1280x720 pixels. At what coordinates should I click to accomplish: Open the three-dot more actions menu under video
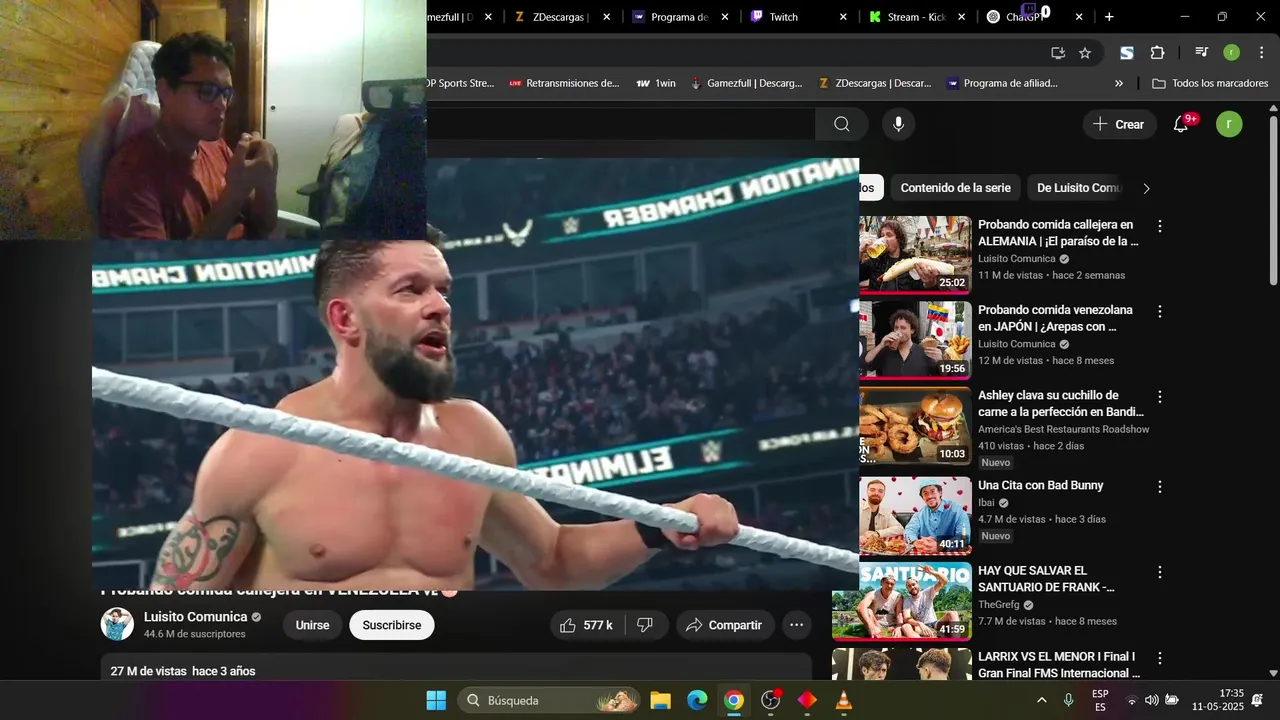point(796,625)
